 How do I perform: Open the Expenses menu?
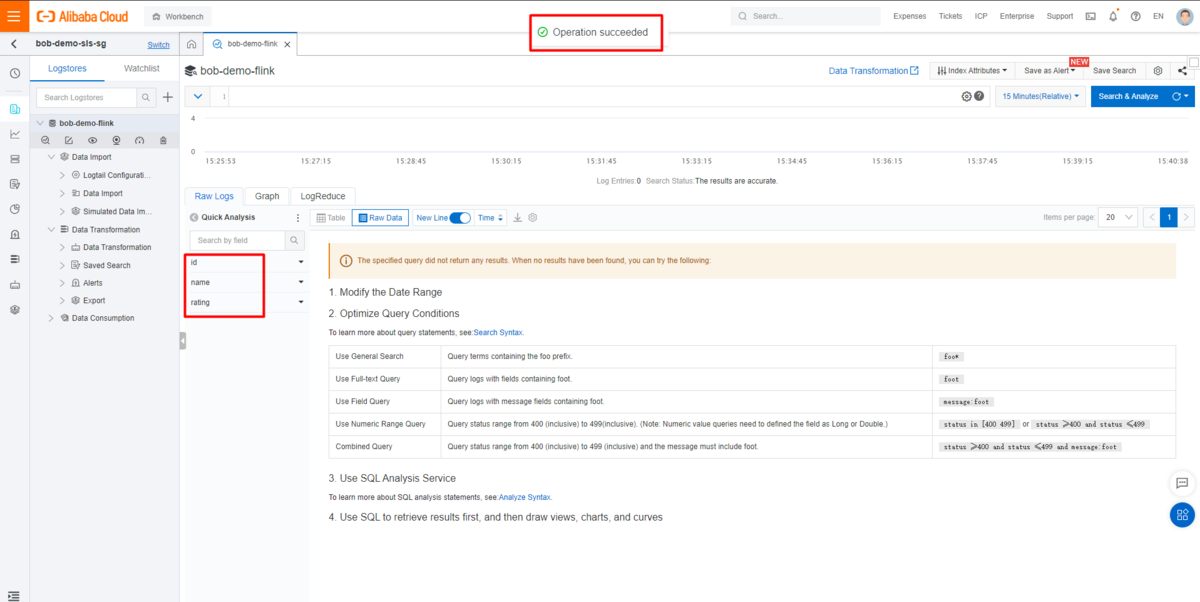tap(909, 16)
